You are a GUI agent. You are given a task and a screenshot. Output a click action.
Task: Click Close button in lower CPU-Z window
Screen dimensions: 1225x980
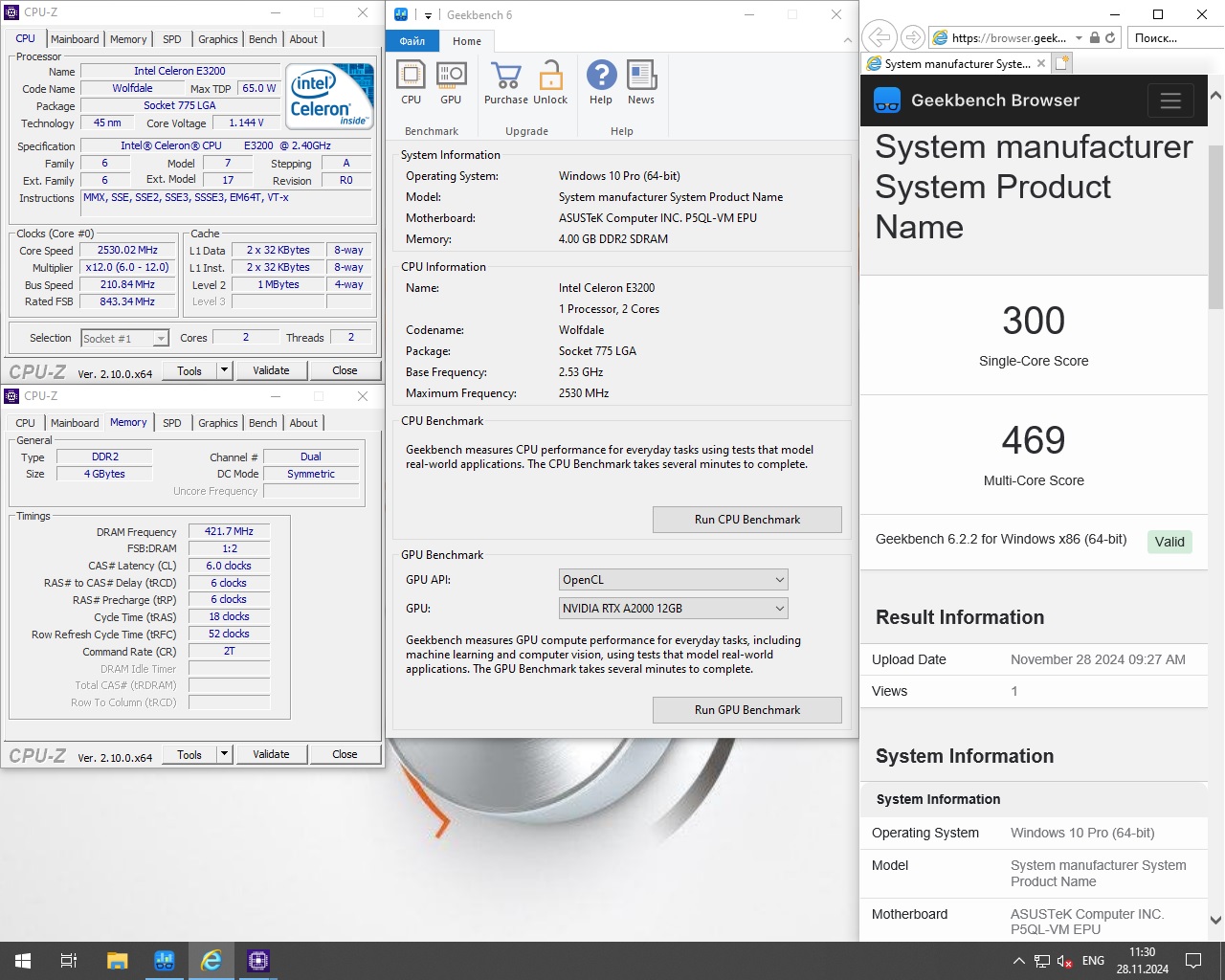click(x=345, y=755)
